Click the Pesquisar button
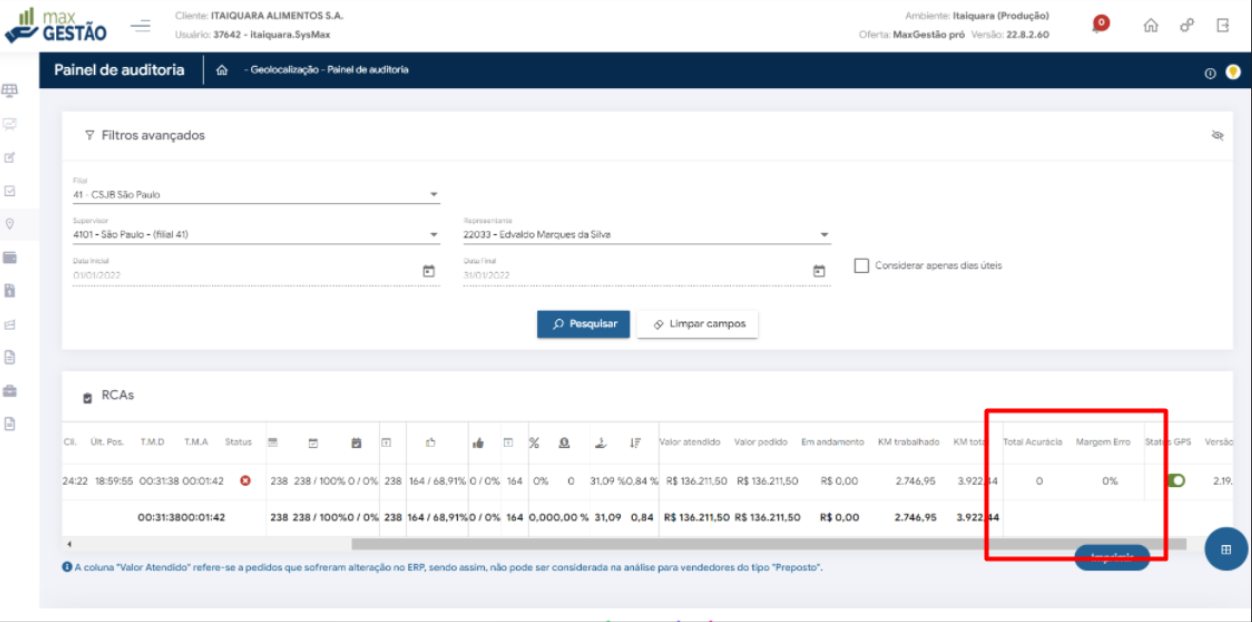 (x=583, y=324)
